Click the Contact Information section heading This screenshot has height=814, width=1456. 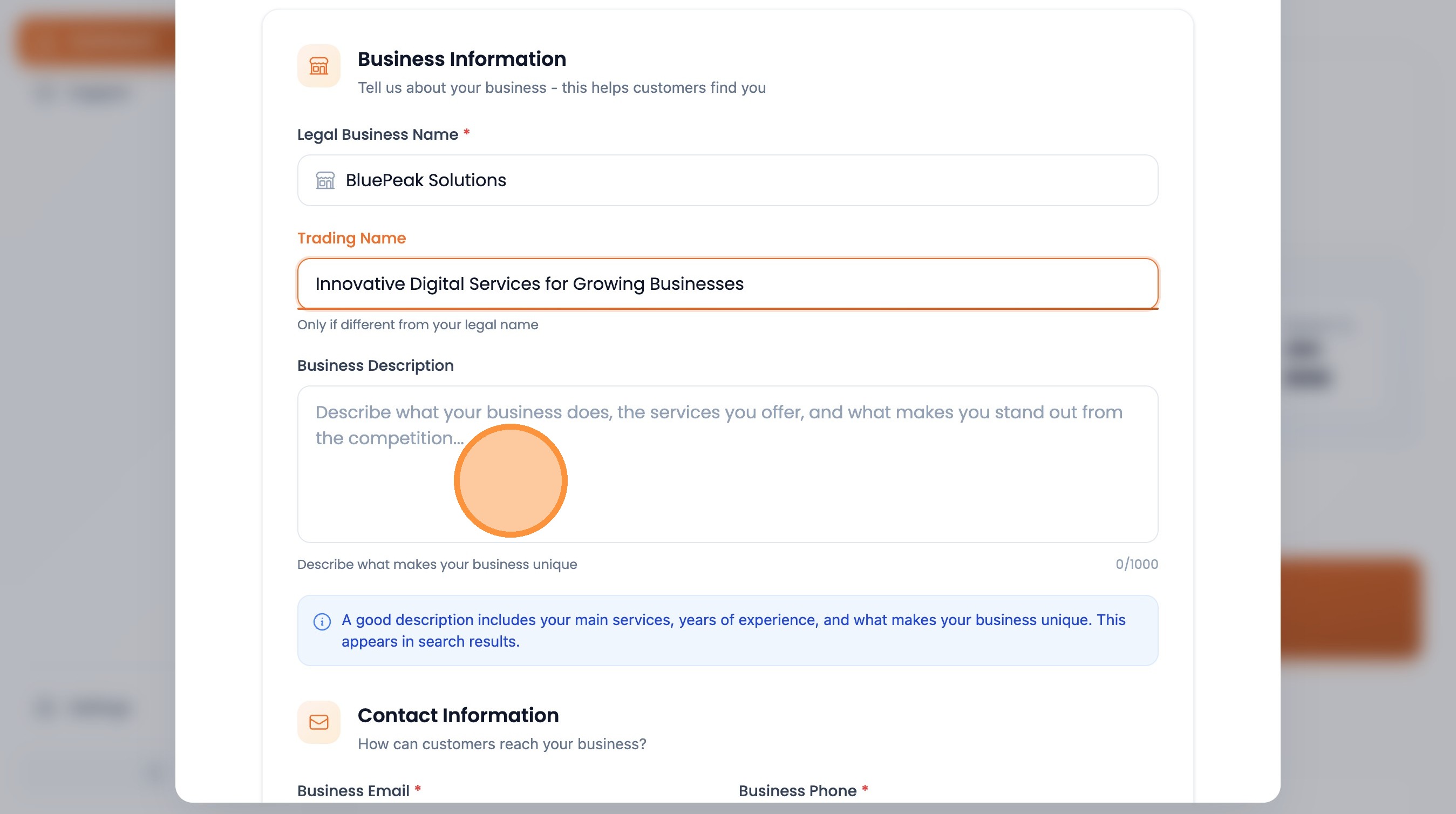coord(458,715)
